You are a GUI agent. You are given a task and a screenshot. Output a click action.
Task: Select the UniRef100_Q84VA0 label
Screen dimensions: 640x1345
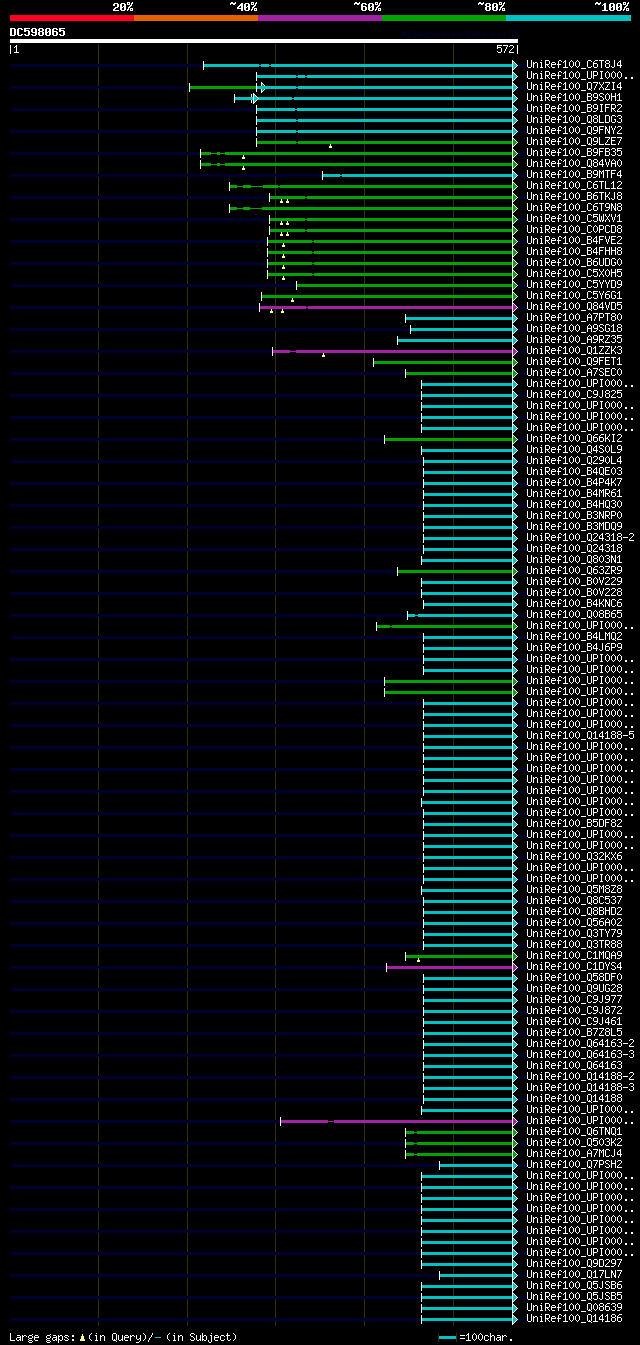[x=574, y=163]
